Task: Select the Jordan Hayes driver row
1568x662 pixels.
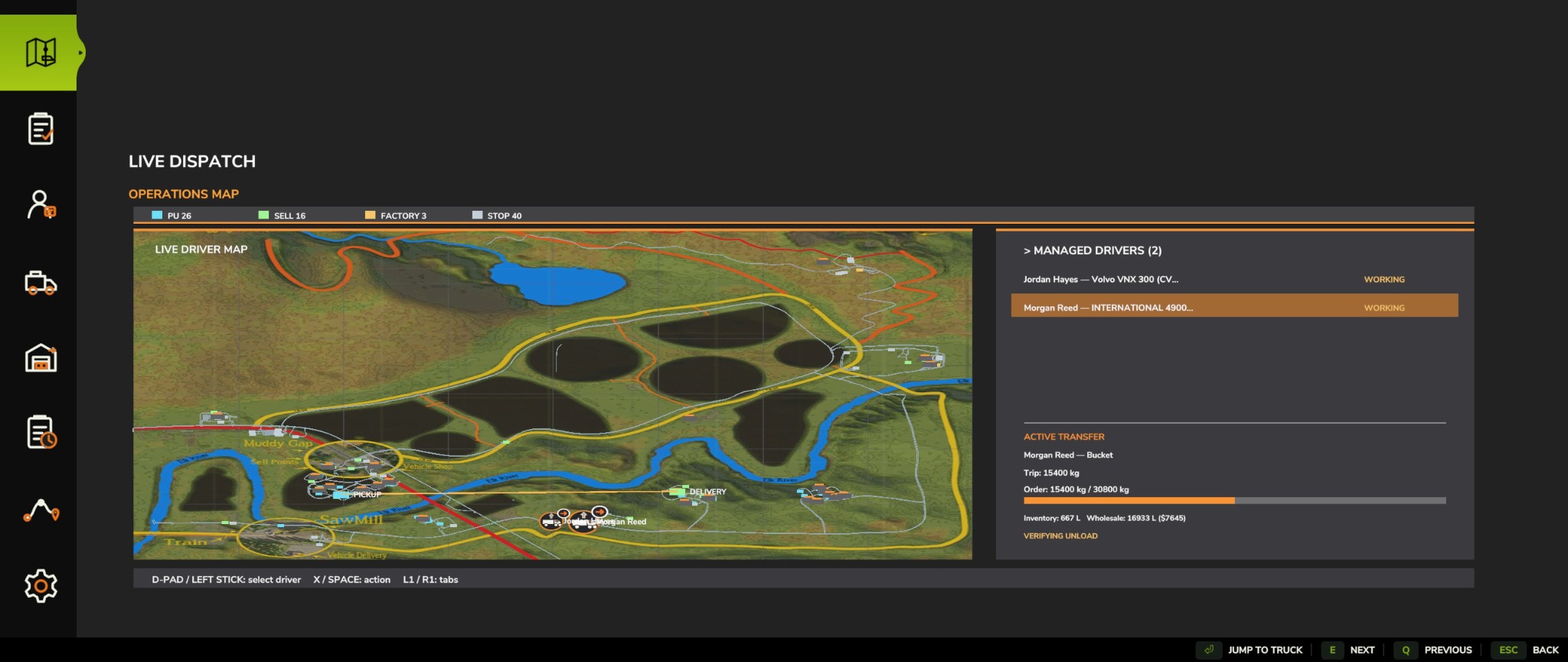Action: [x=1234, y=279]
